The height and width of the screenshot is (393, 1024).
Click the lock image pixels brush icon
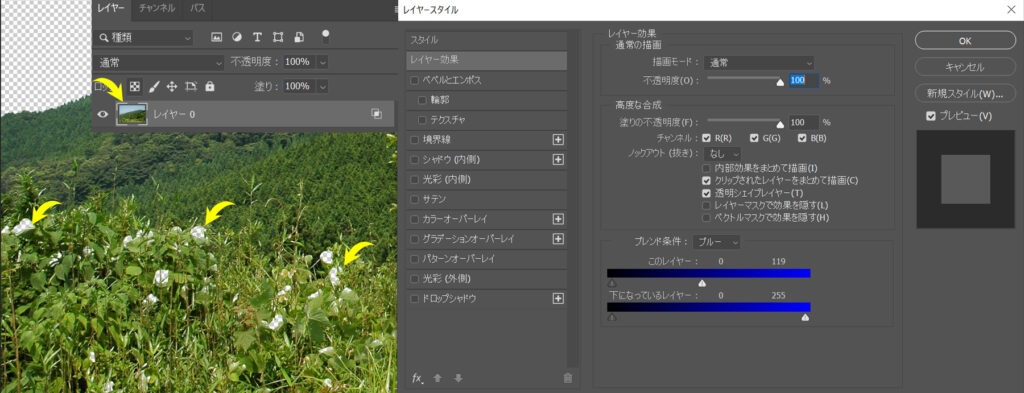(154, 86)
